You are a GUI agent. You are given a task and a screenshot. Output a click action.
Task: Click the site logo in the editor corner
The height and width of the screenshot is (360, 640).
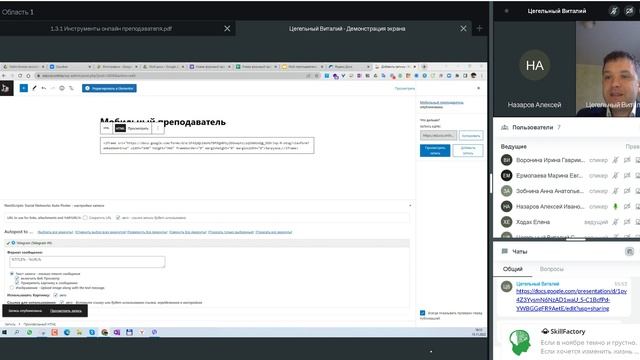click(6, 88)
